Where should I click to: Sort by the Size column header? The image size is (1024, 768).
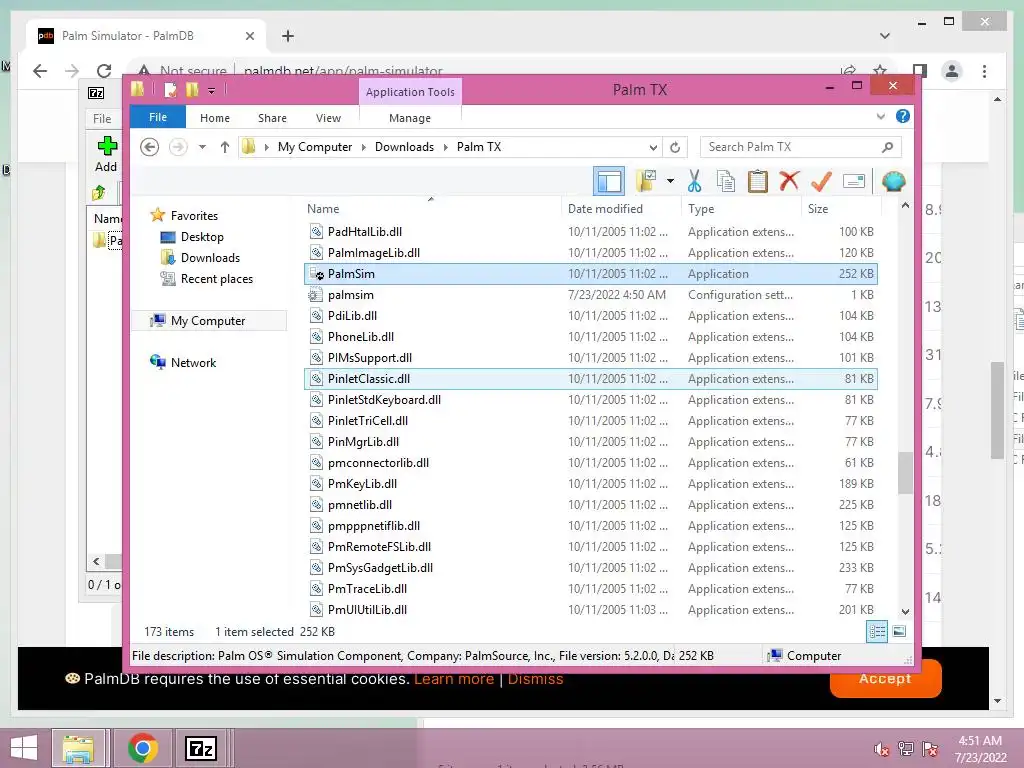click(840, 208)
